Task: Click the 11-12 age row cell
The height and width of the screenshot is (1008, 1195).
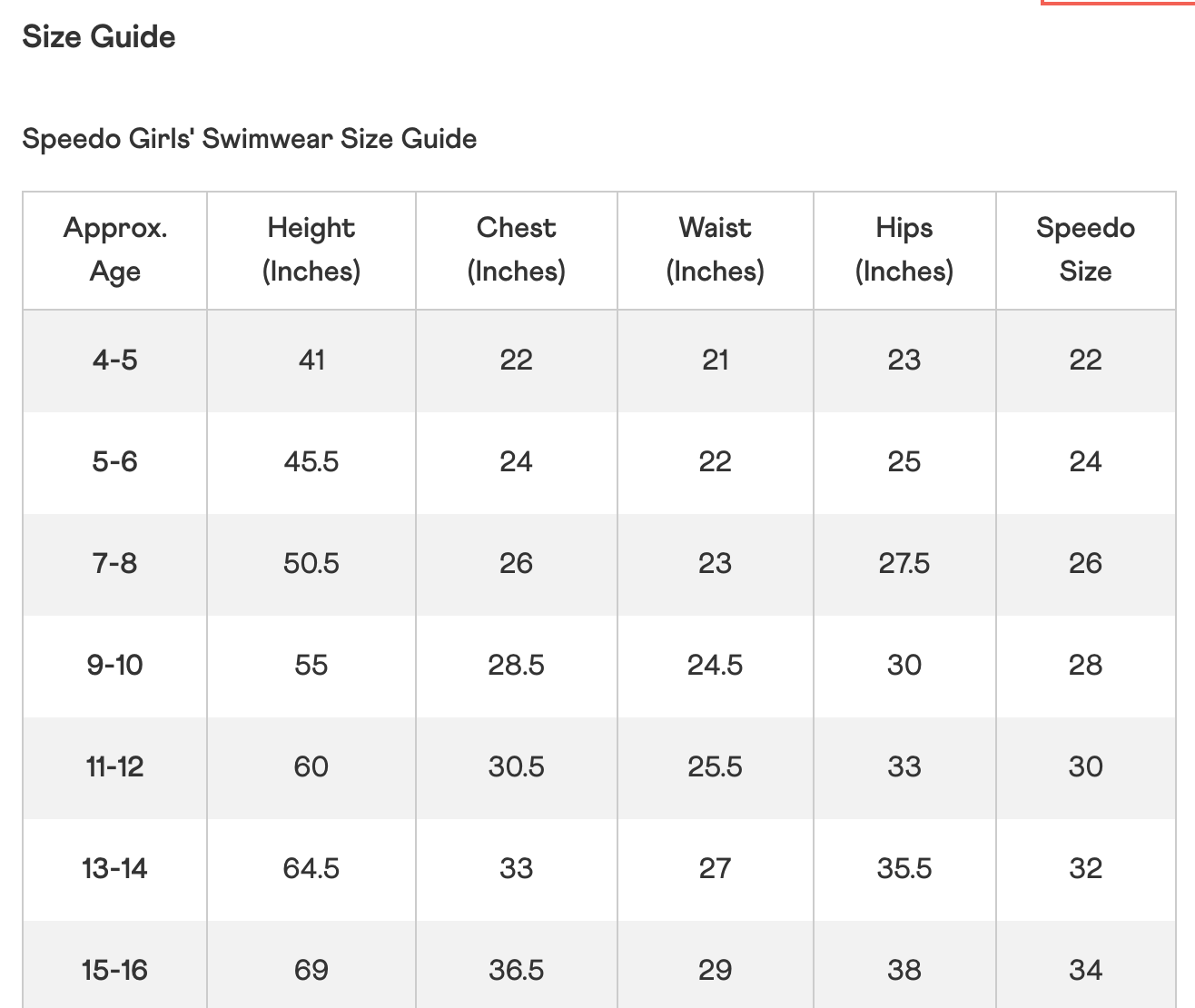Action: [x=115, y=767]
